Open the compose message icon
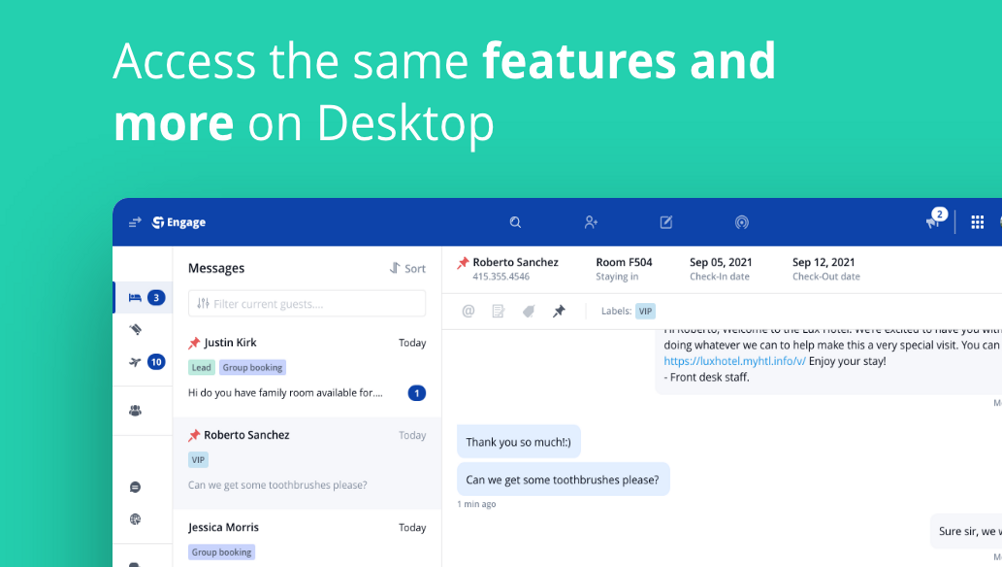Image resolution: width=1002 pixels, height=567 pixels. pyautogui.click(x=666, y=222)
